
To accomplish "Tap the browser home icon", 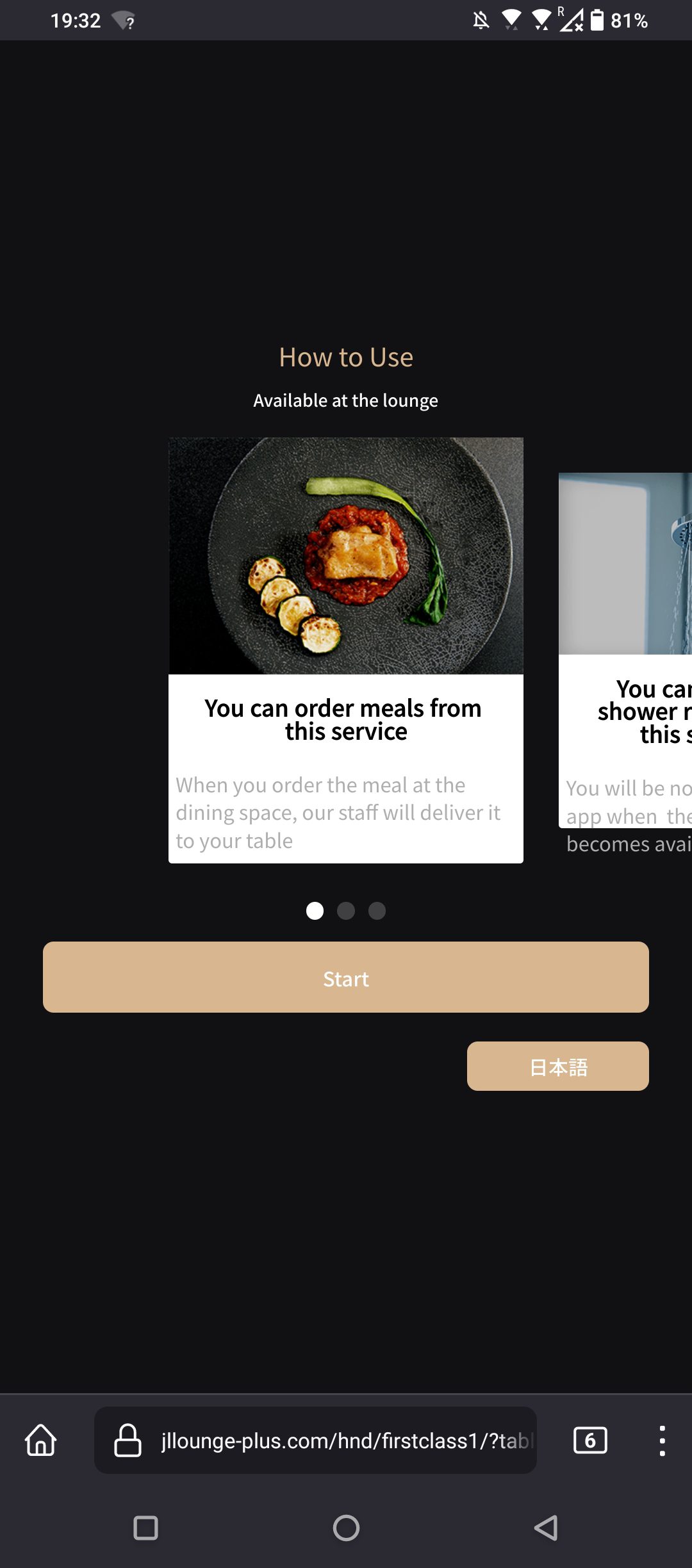I will (x=41, y=1440).
